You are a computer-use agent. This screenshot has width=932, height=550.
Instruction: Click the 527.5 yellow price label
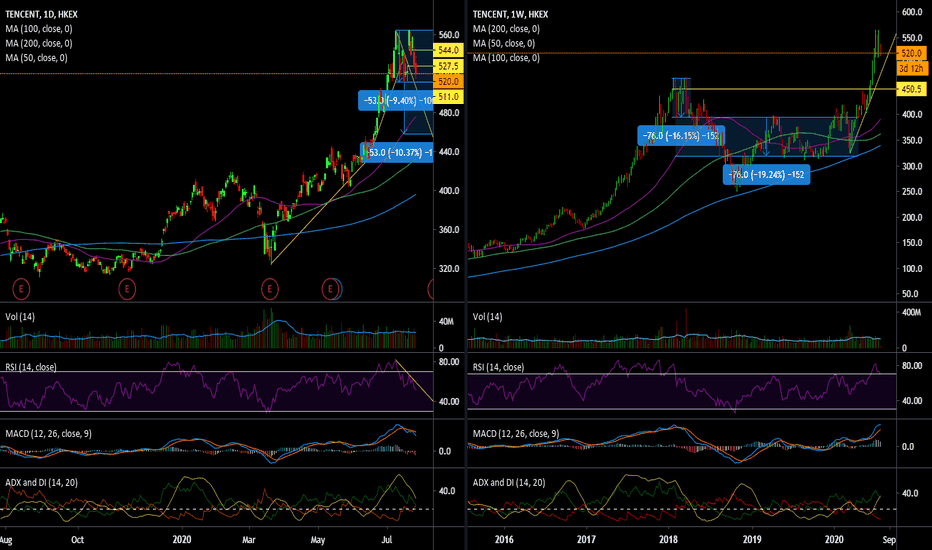[448, 66]
